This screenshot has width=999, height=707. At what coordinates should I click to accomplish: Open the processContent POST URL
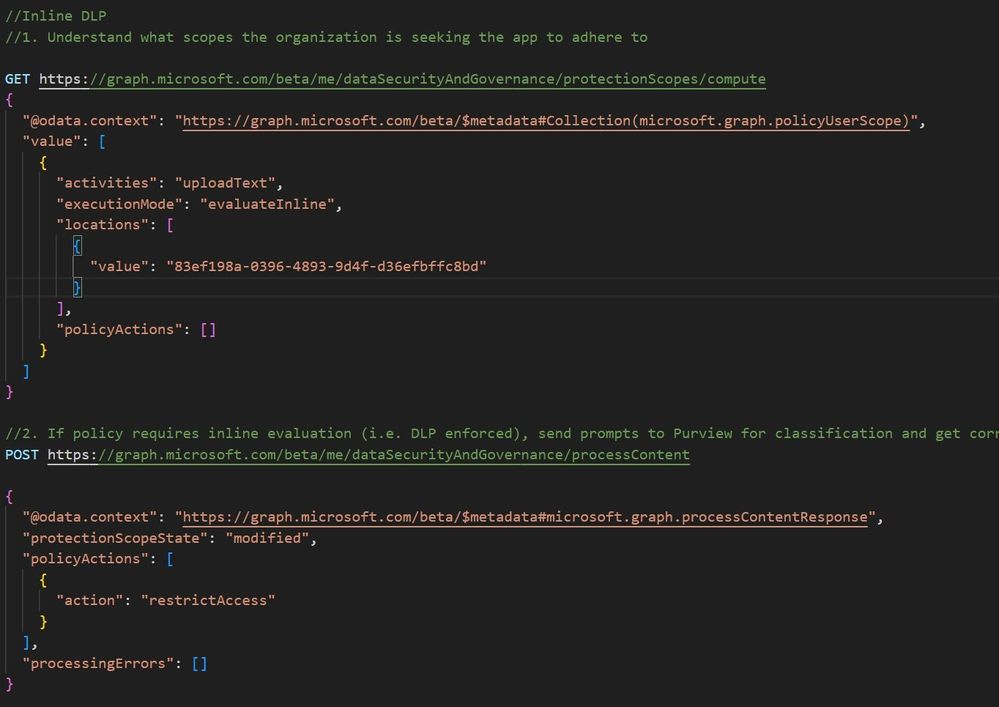point(368,455)
